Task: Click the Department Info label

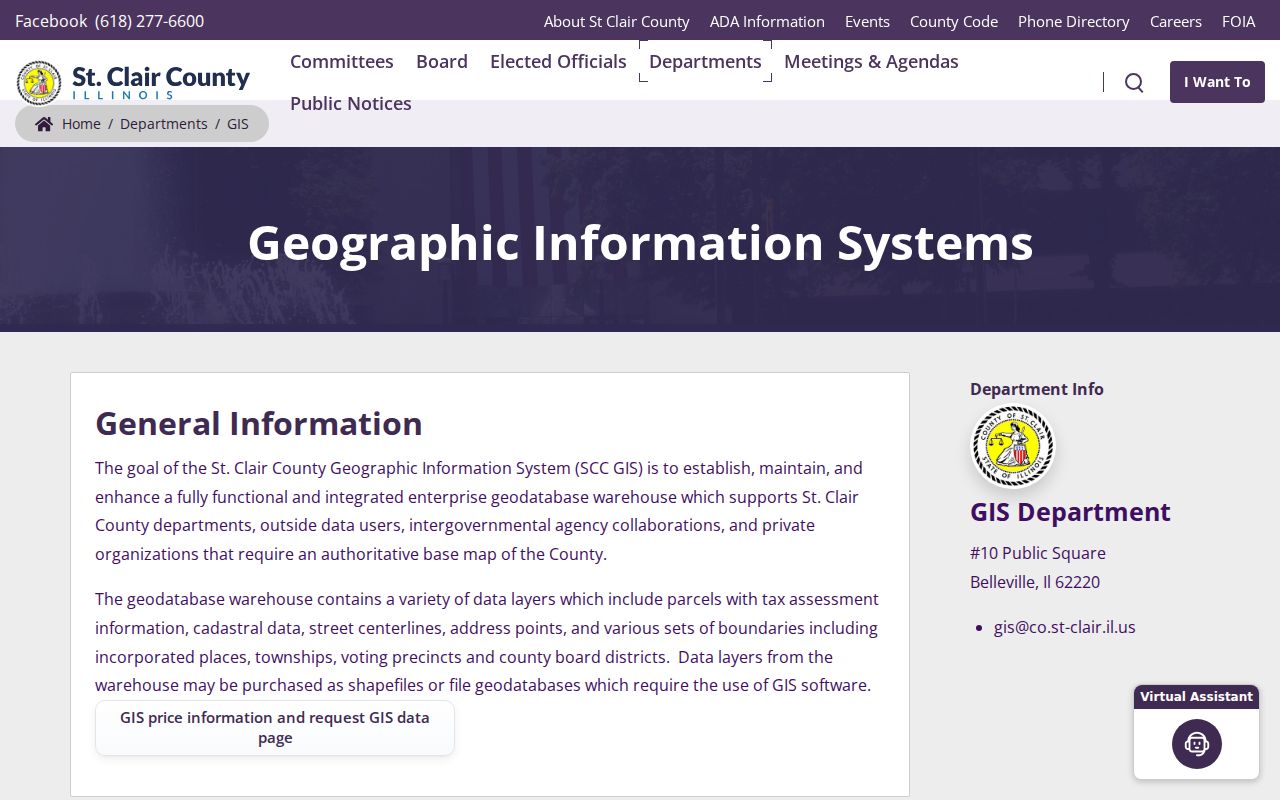Action: point(1037,389)
